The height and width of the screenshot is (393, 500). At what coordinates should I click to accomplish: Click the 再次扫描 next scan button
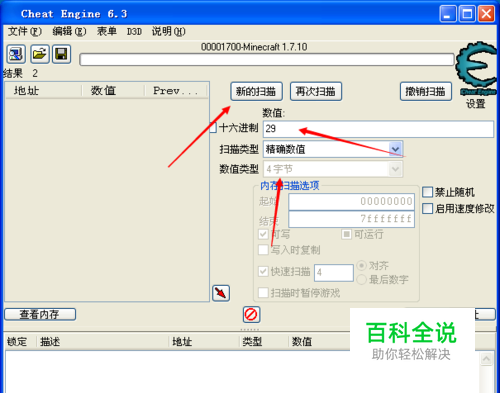click(316, 91)
